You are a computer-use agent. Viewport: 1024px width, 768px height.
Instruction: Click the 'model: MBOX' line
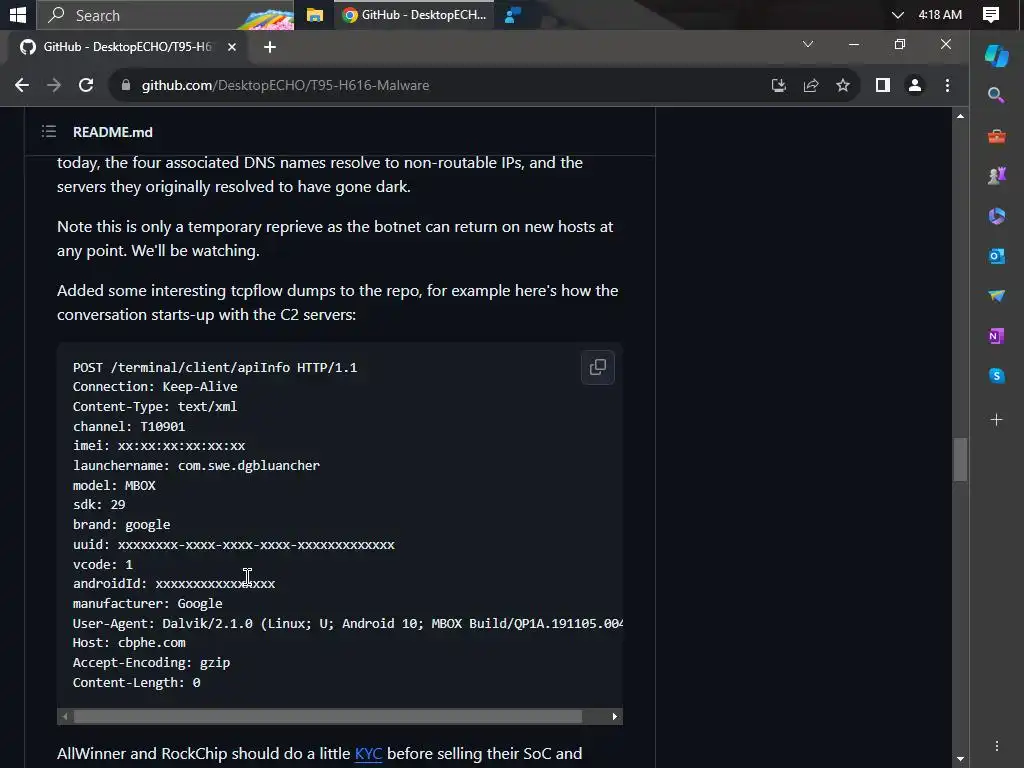click(x=114, y=485)
